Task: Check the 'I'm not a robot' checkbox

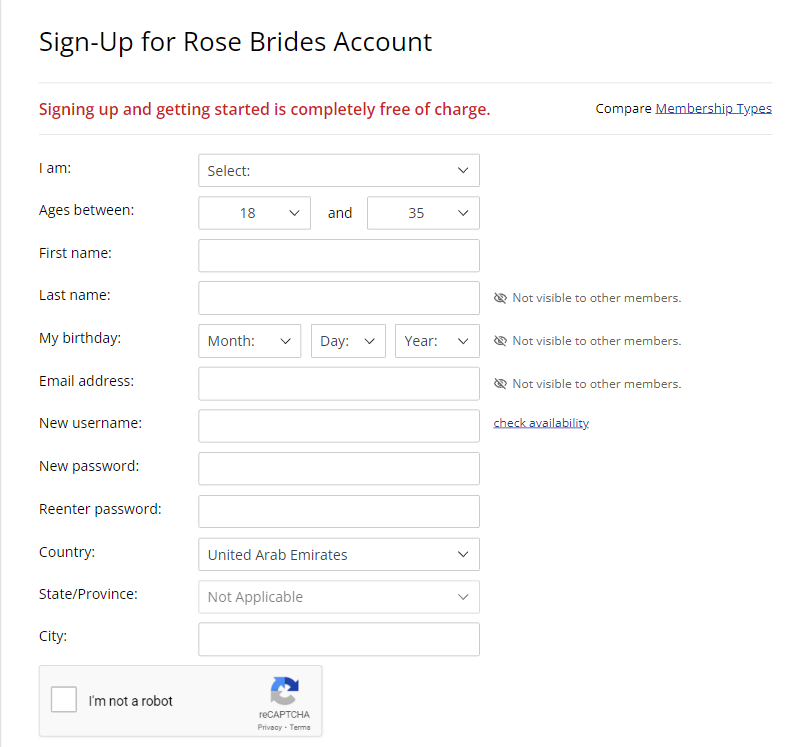Action: [x=63, y=699]
